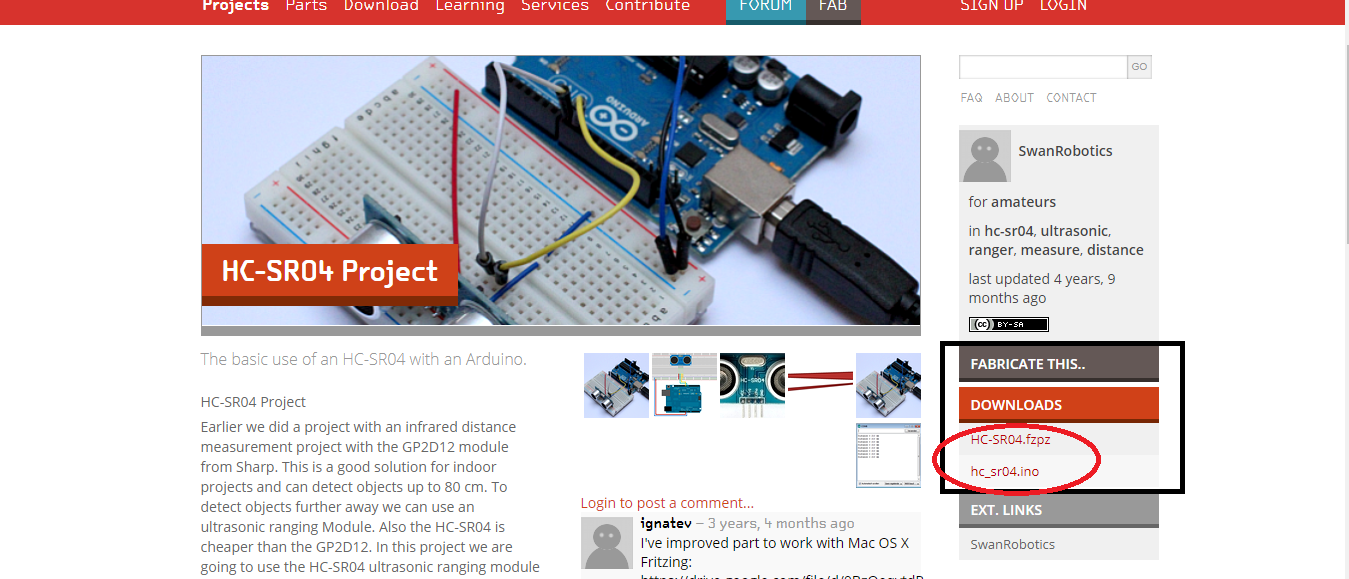Switch to the FAB tab

833,6
